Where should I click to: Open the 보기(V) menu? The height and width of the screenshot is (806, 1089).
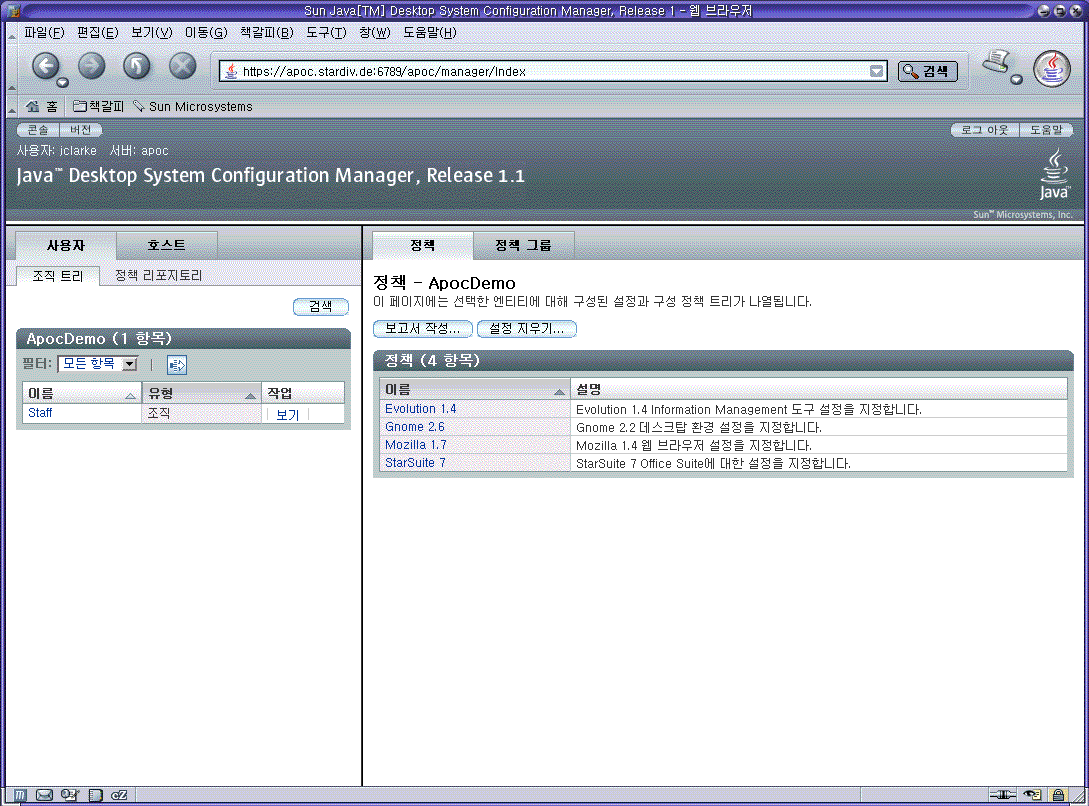coord(151,33)
